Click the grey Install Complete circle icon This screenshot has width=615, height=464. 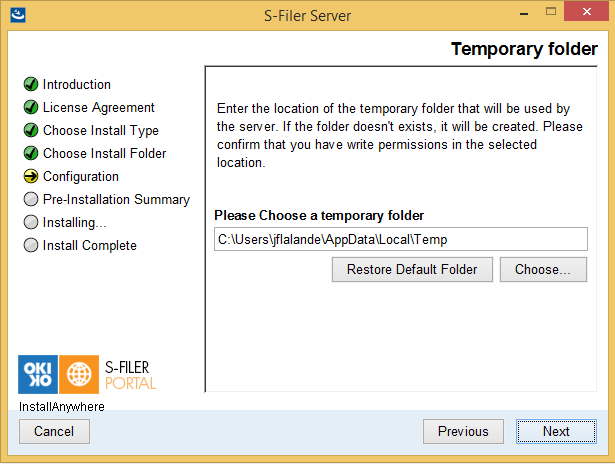pos(31,245)
